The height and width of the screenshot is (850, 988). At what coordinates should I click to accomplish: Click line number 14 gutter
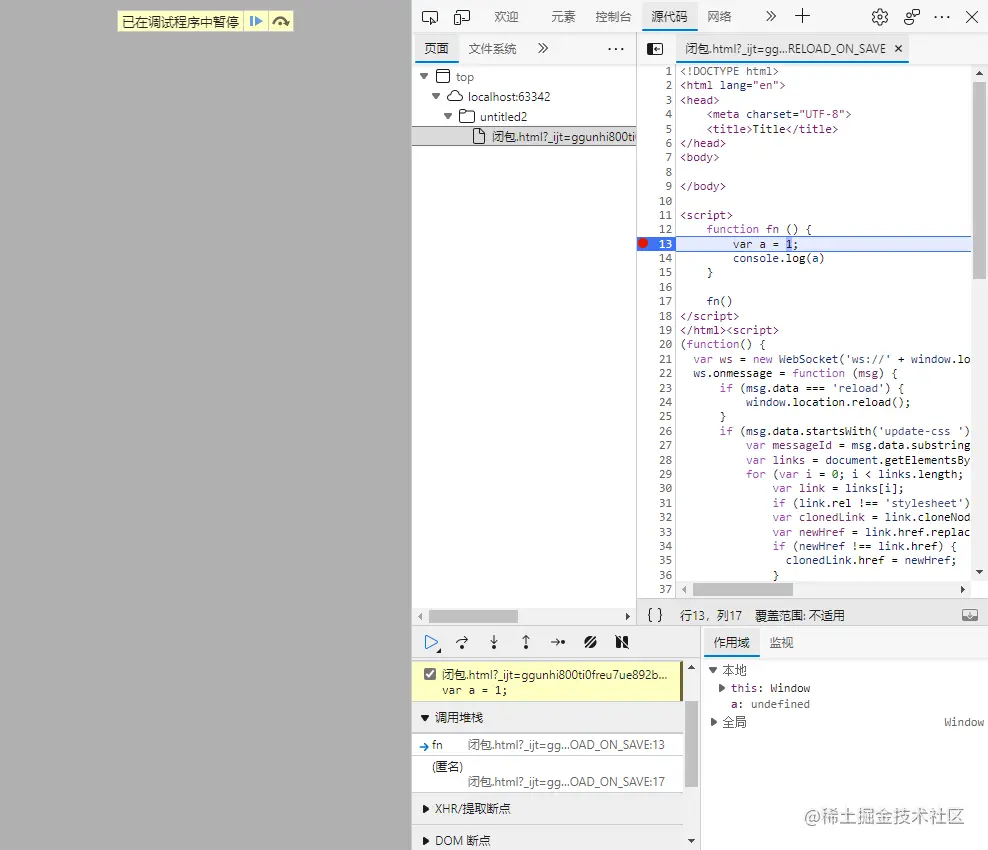[x=665, y=258]
